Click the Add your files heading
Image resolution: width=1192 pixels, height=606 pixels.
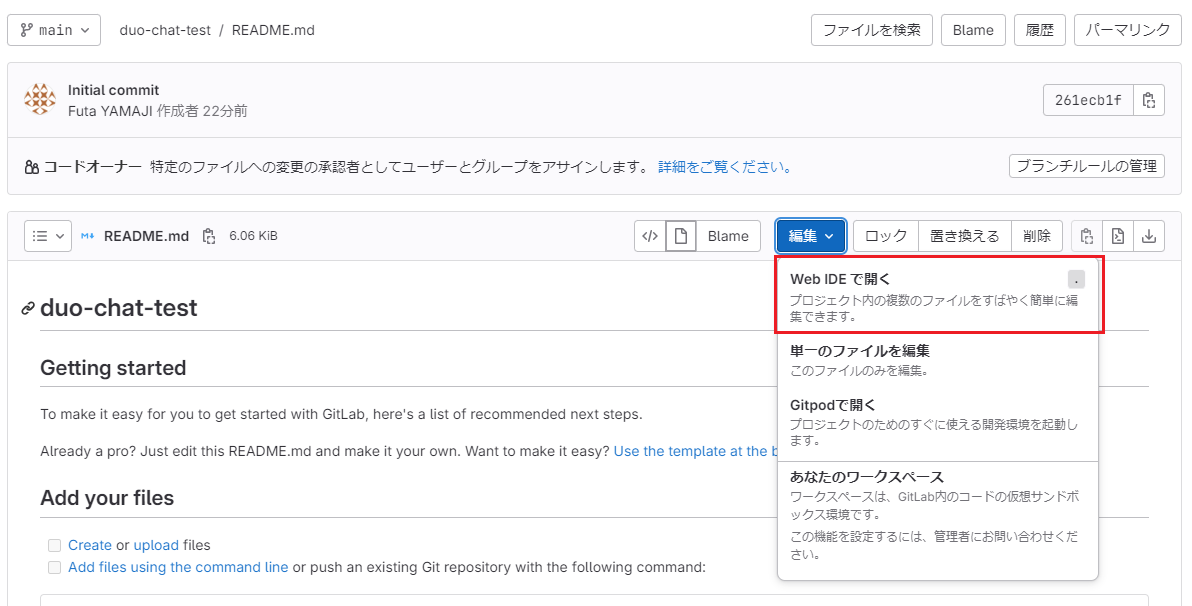pos(107,498)
